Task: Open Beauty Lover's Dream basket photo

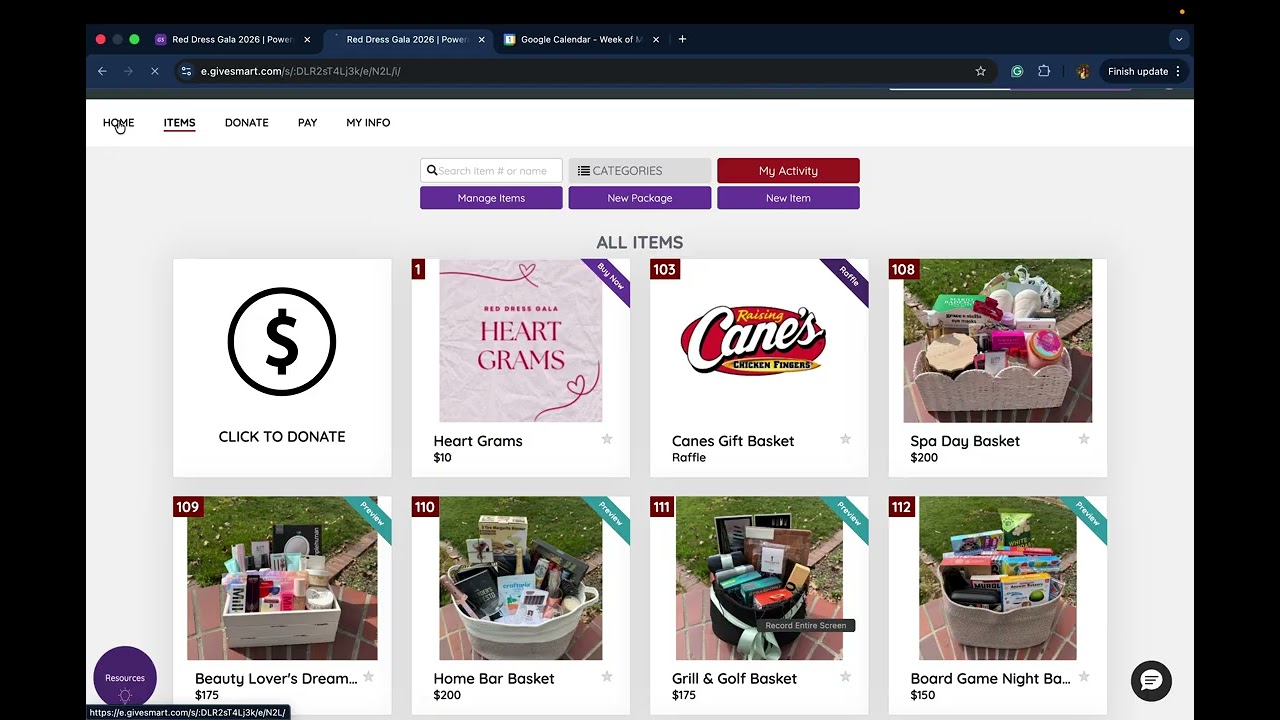Action: 282,579
